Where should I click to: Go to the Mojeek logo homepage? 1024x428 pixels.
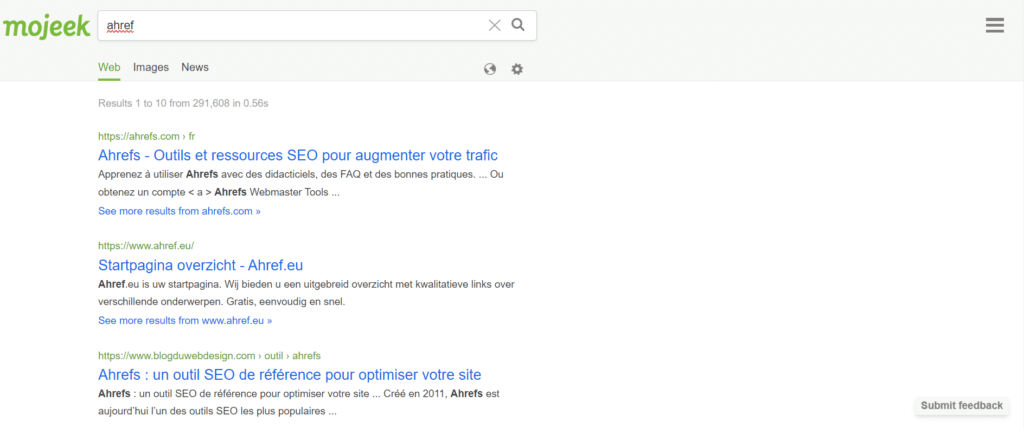[x=46, y=27]
